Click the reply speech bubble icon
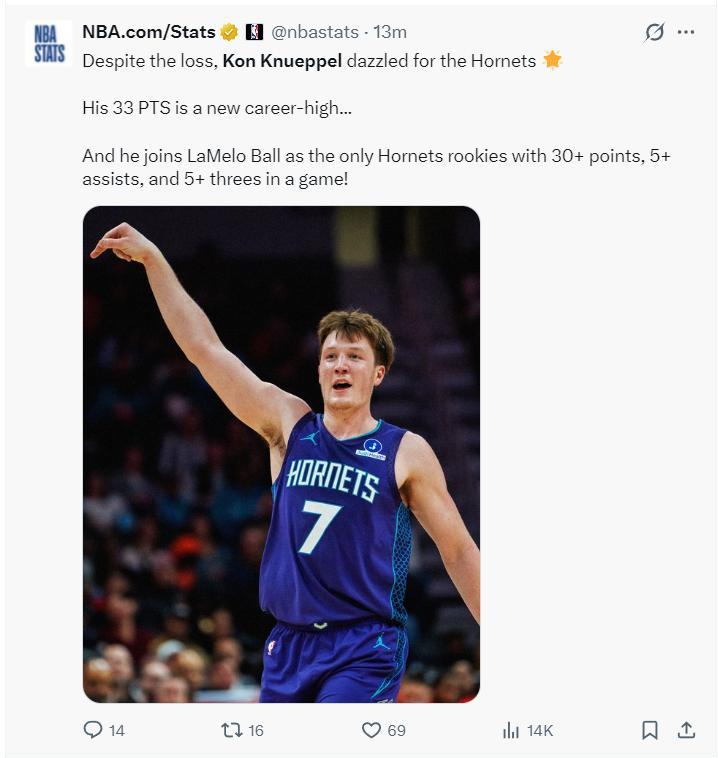 (x=93, y=730)
